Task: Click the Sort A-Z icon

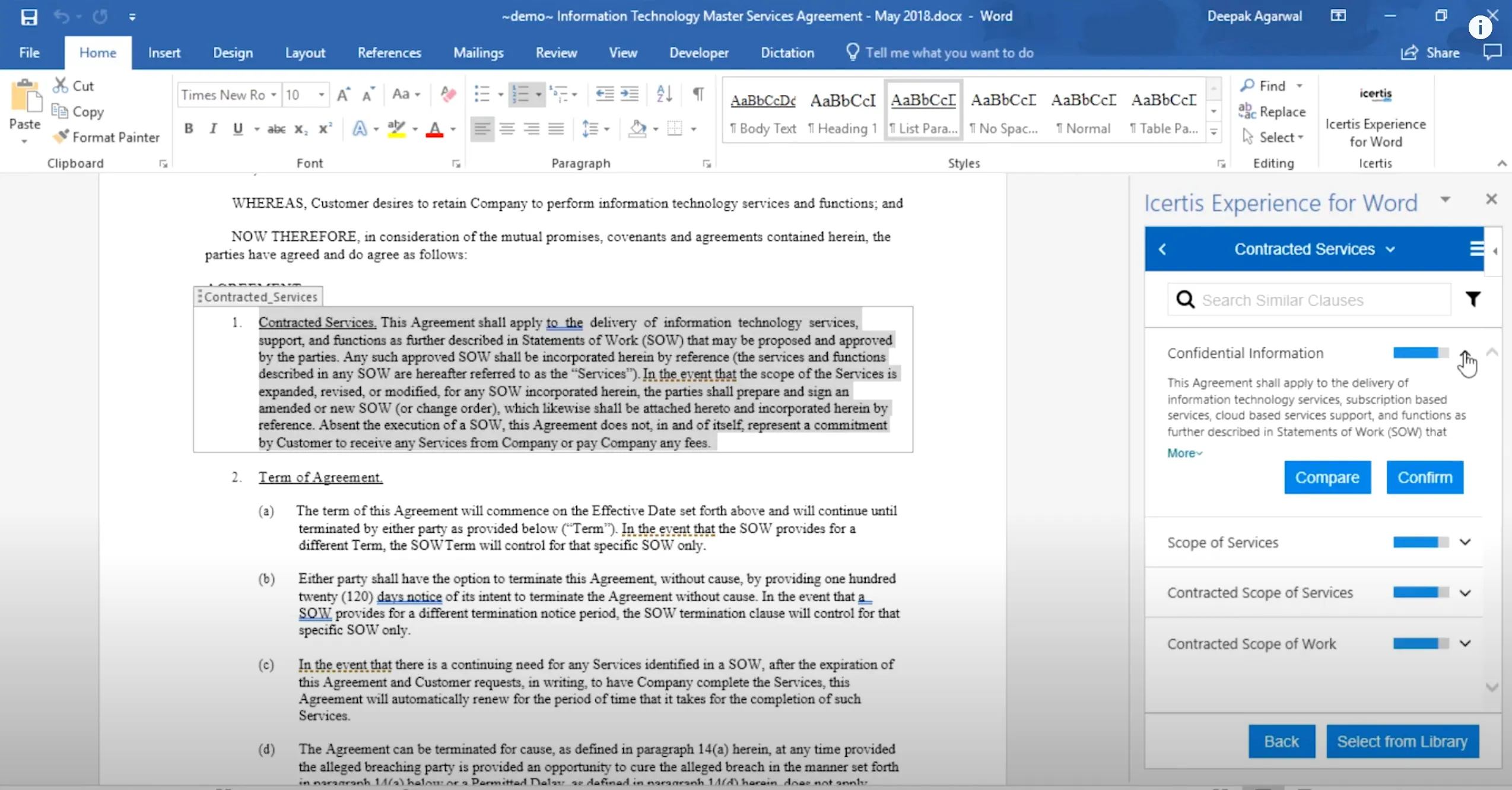Action: [x=664, y=94]
